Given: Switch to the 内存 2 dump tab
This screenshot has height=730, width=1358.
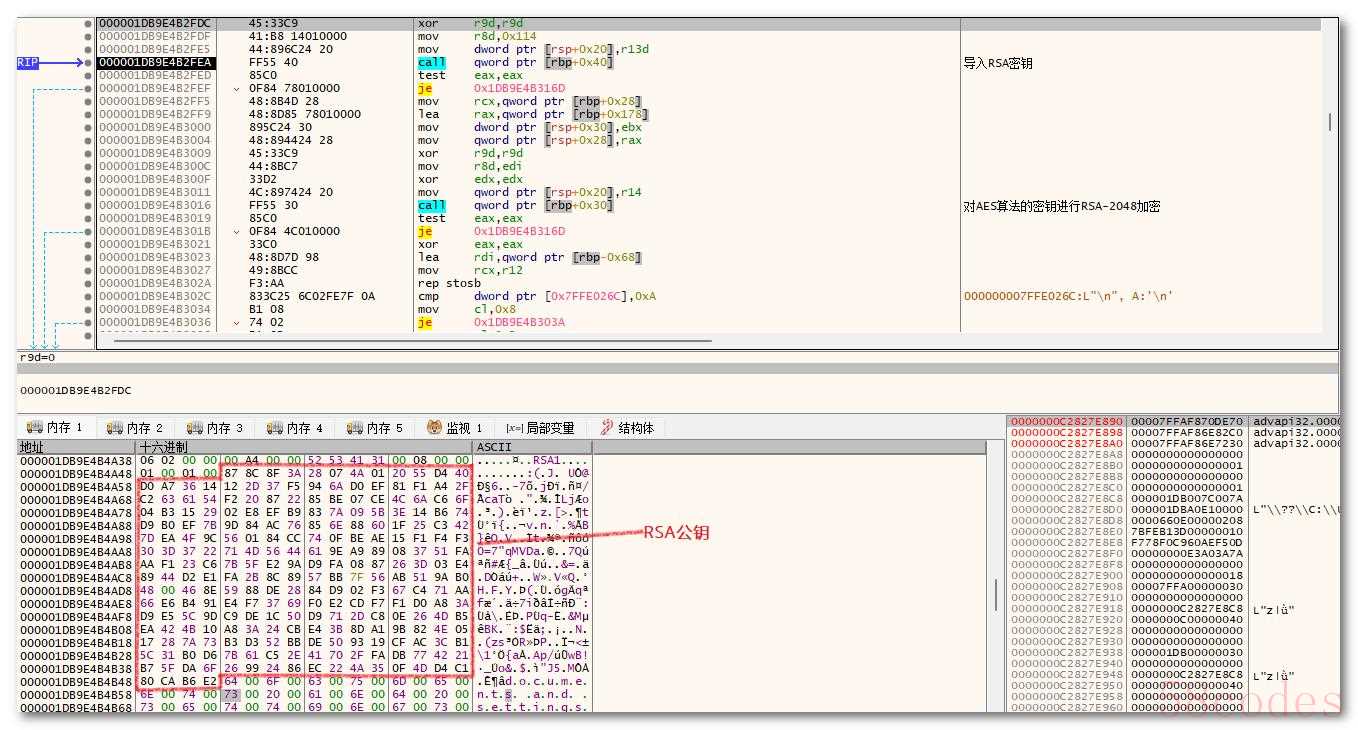Looking at the screenshot, I should [x=134, y=428].
